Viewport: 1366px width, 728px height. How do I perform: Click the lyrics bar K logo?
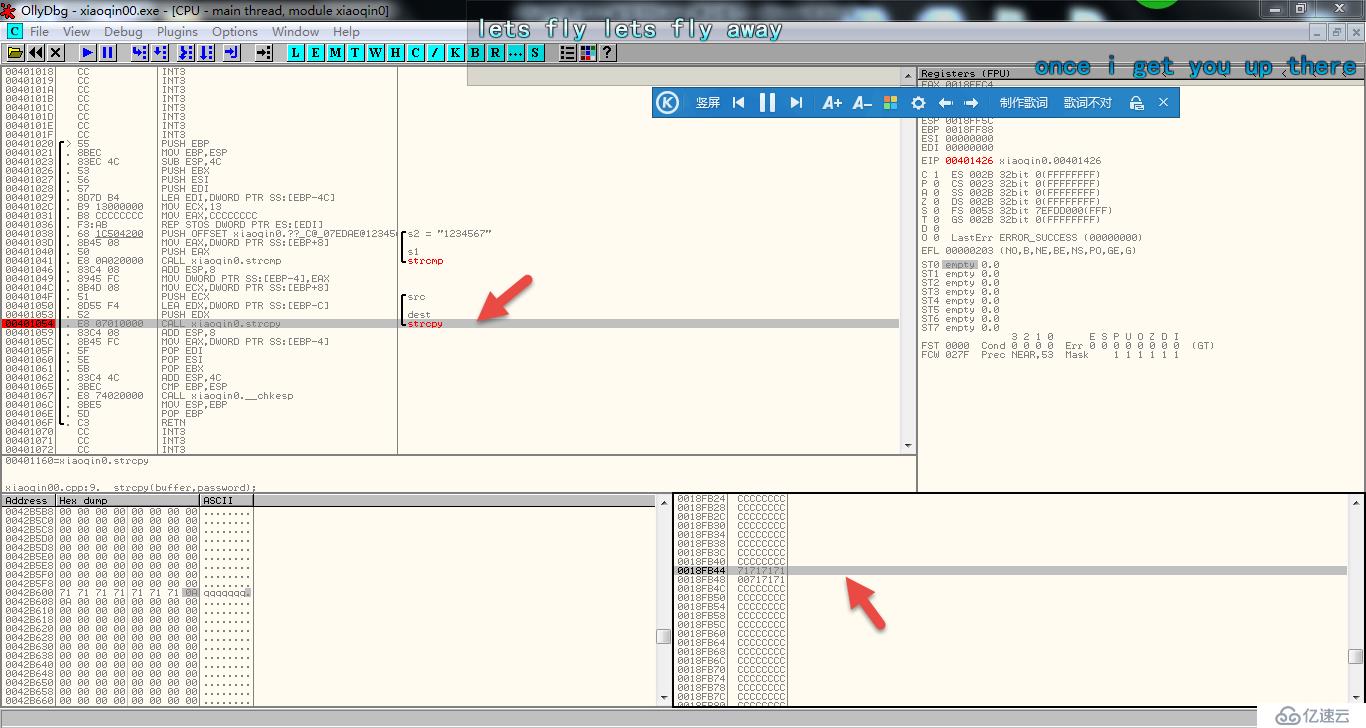pos(668,102)
